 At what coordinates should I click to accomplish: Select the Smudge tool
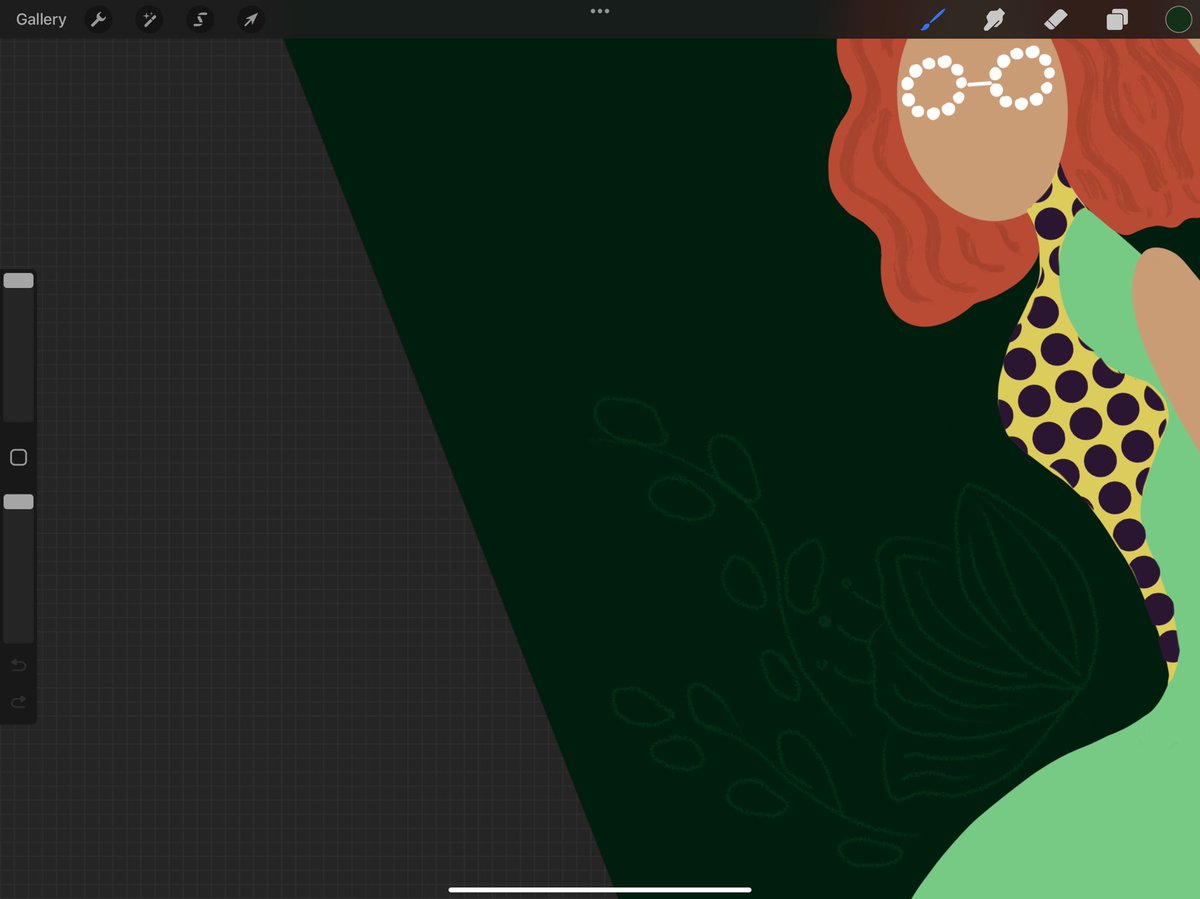[x=994, y=19]
